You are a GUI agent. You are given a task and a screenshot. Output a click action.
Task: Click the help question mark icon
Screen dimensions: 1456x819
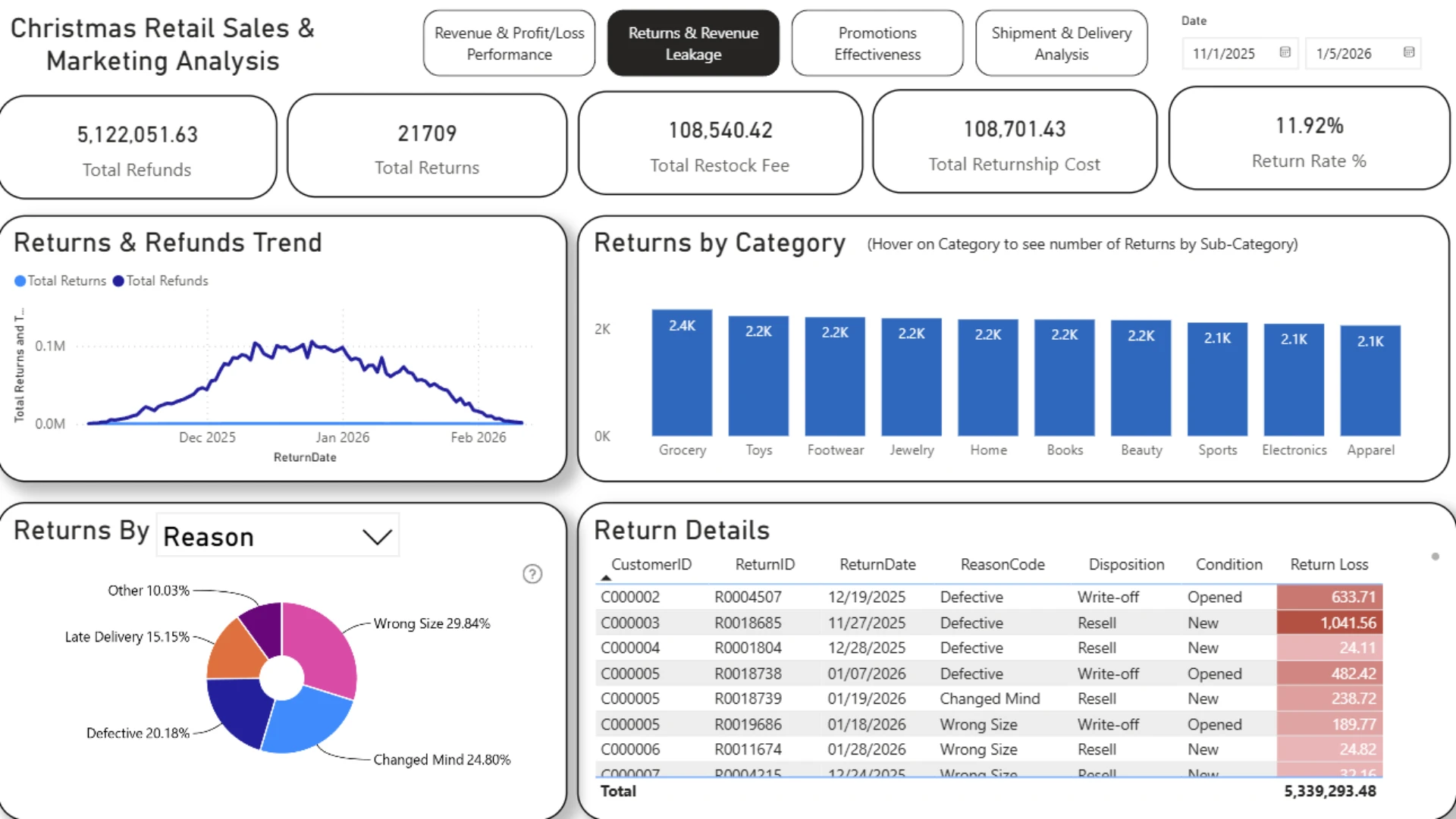(x=532, y=574)
